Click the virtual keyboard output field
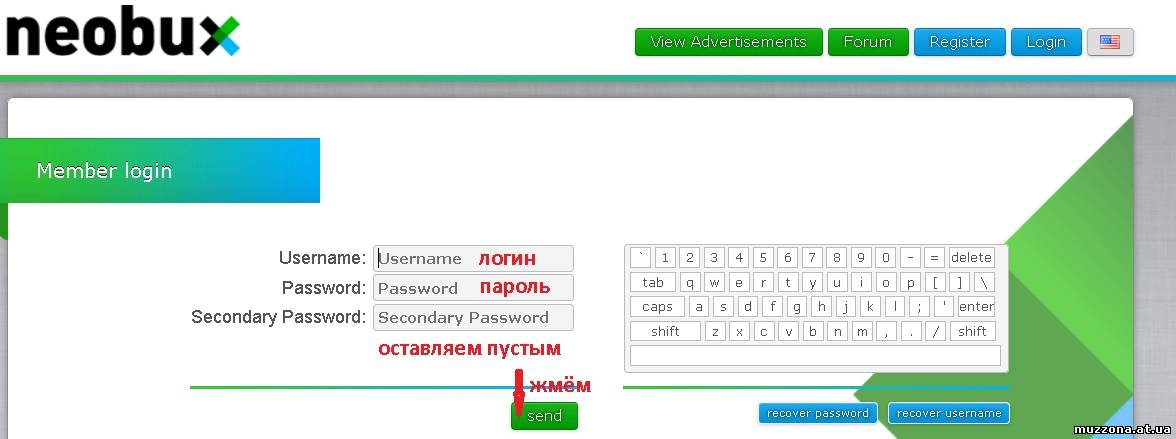This screenshot has width=1176, height=439. [x=815, y=356]
